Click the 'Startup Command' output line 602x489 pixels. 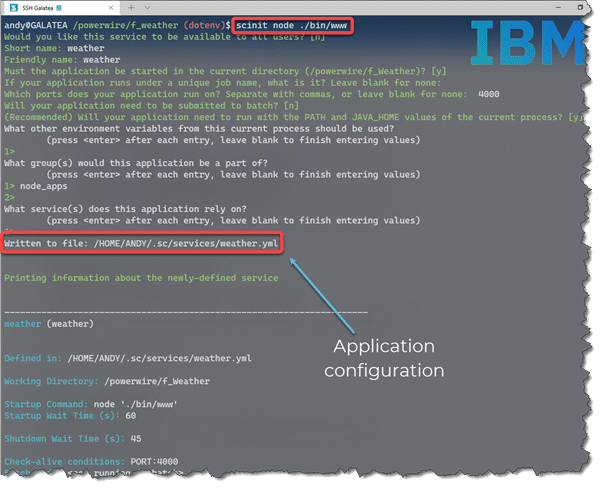click(91, 404)
